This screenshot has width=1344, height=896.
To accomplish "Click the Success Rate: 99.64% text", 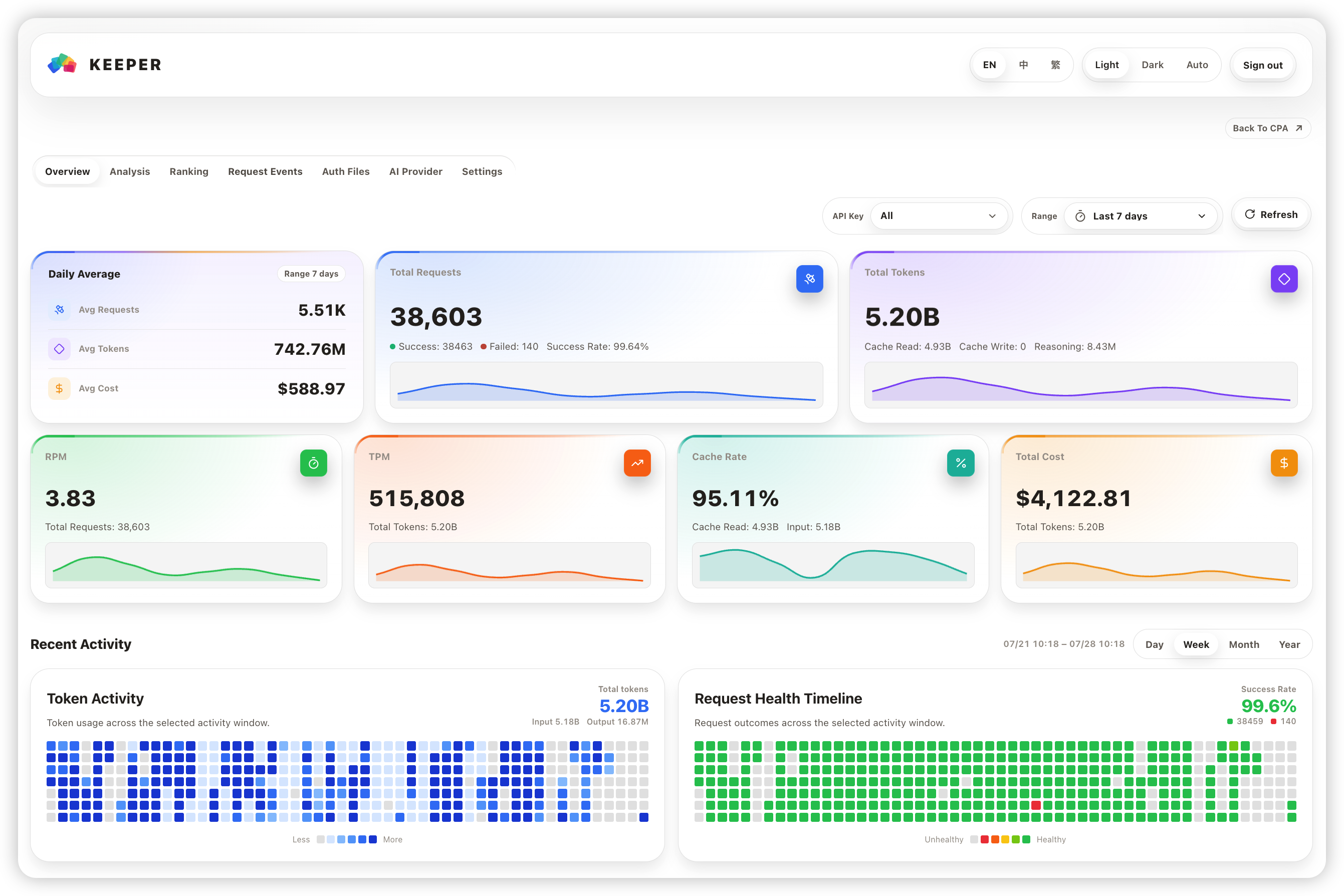I will pyautogui.click(x=598, y=346).
